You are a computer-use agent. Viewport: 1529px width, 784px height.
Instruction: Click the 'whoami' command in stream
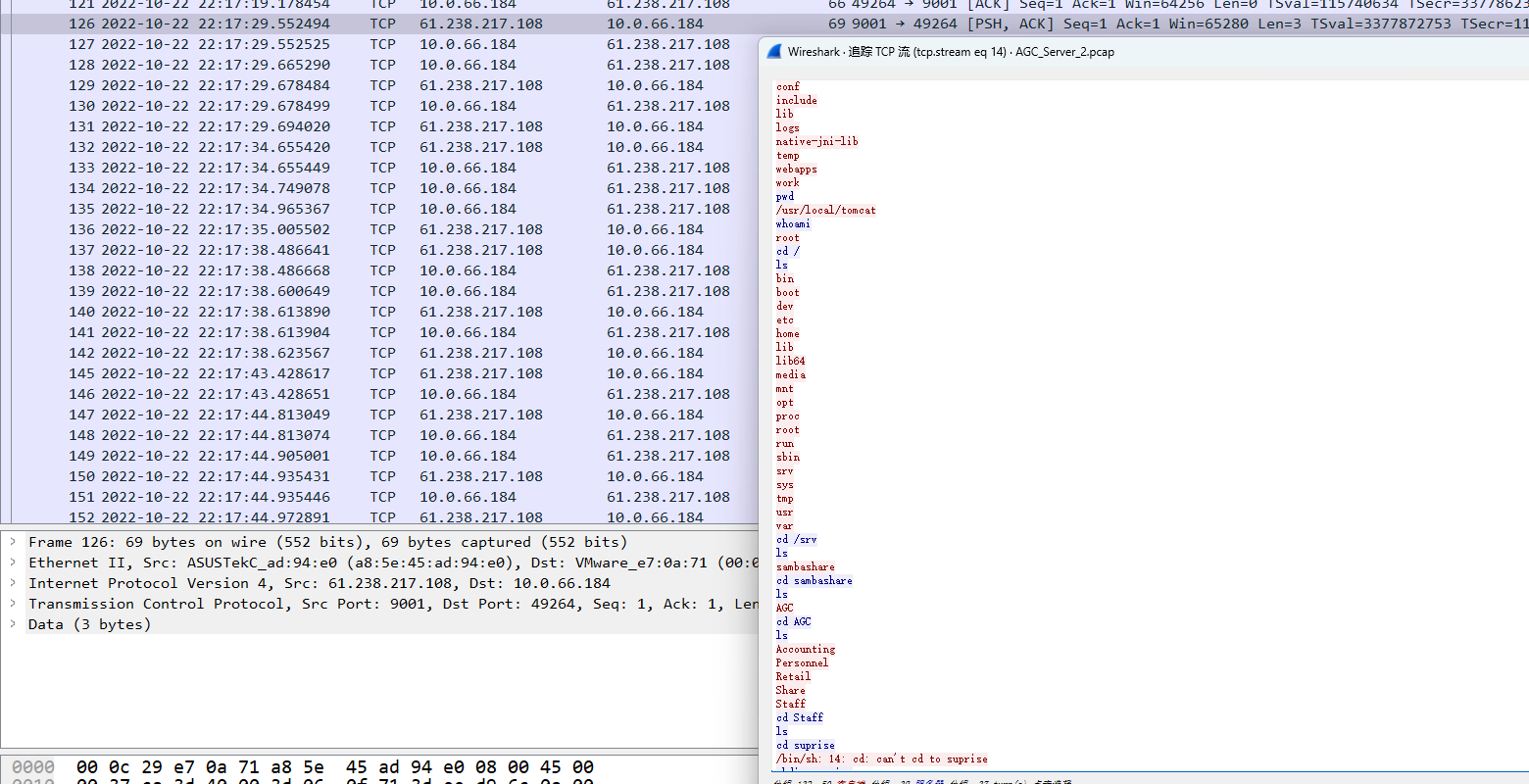click(x=794, y=223)
